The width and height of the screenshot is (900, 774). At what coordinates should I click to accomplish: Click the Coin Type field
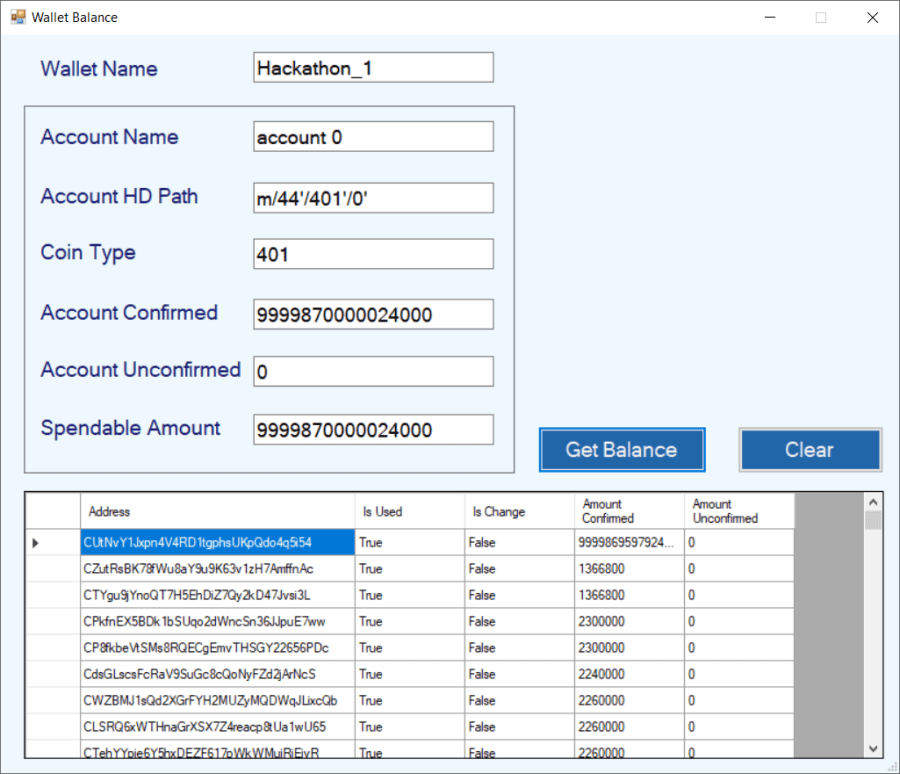point(372,254)
